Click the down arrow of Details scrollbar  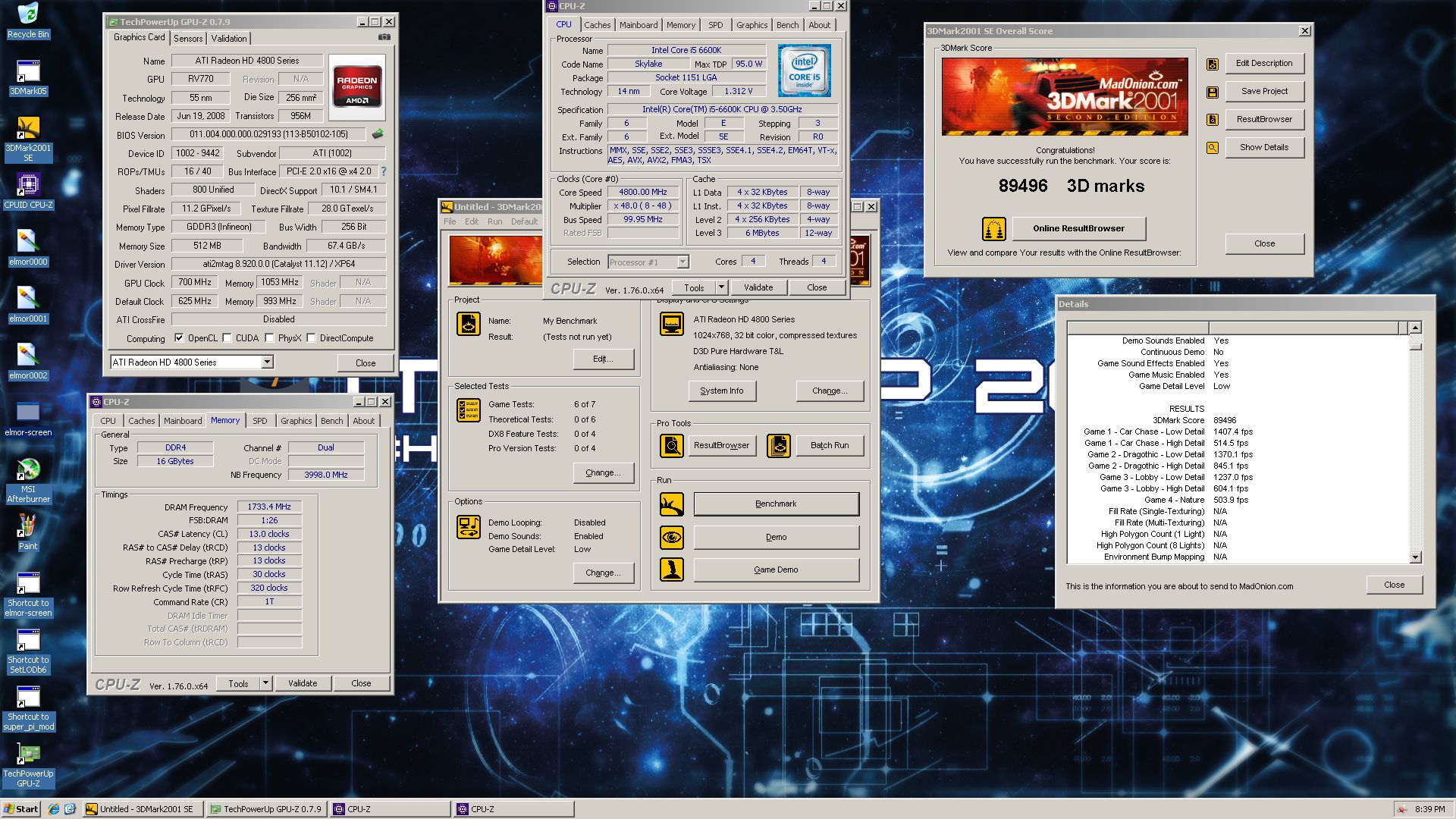click(1415, 557)
